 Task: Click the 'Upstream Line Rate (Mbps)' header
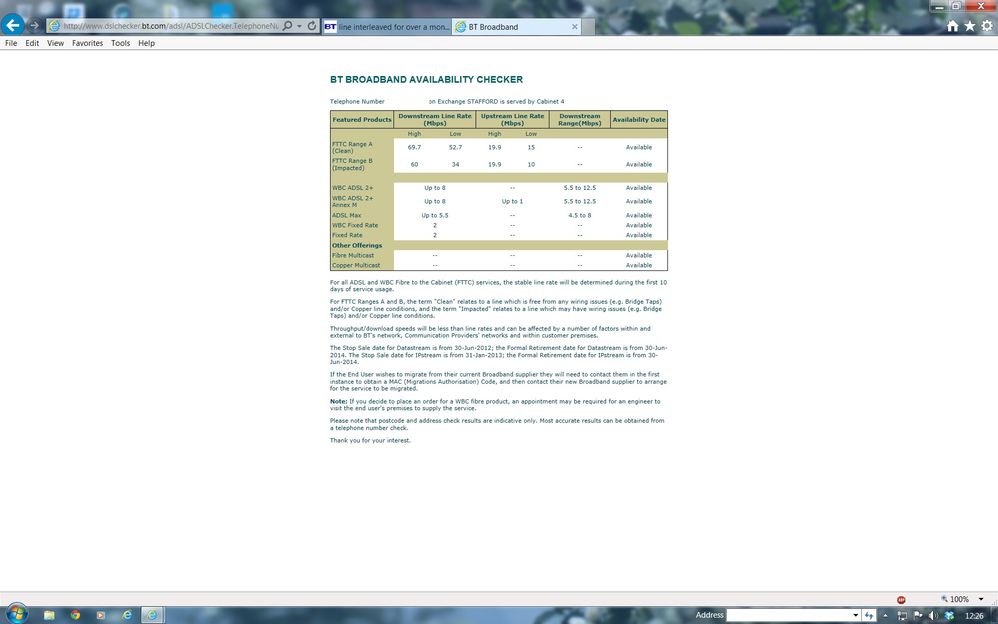click(x=512, y=120)
